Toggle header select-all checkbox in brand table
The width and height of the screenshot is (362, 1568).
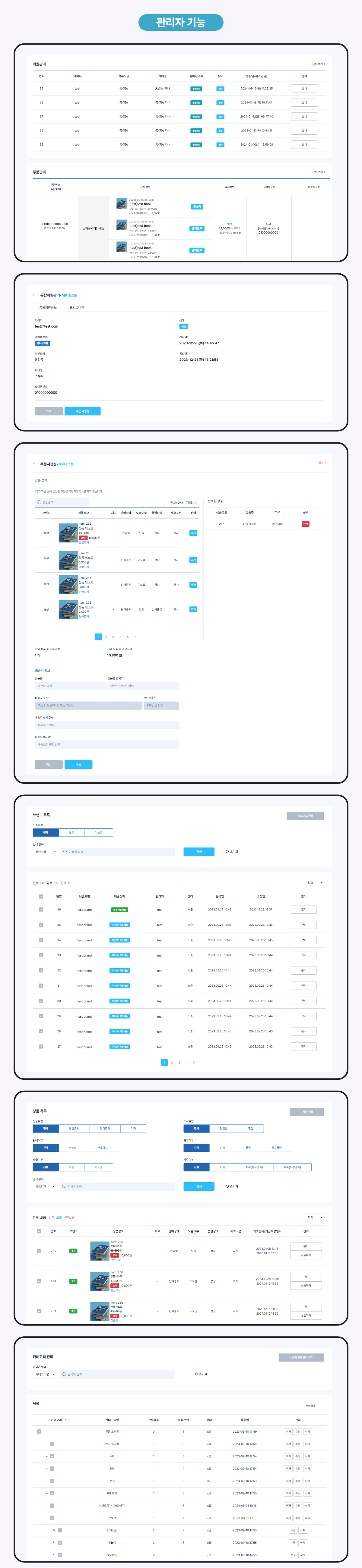(x=41, y=896)
